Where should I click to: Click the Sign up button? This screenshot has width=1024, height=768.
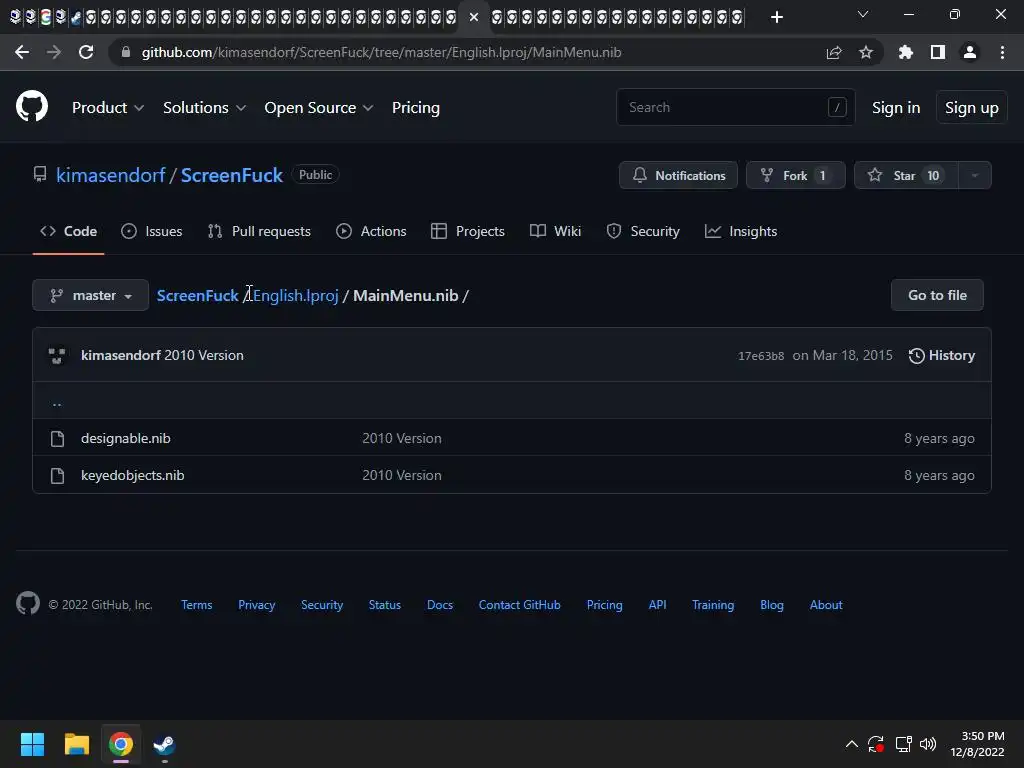pyautogui.click(x=972, y=108)
